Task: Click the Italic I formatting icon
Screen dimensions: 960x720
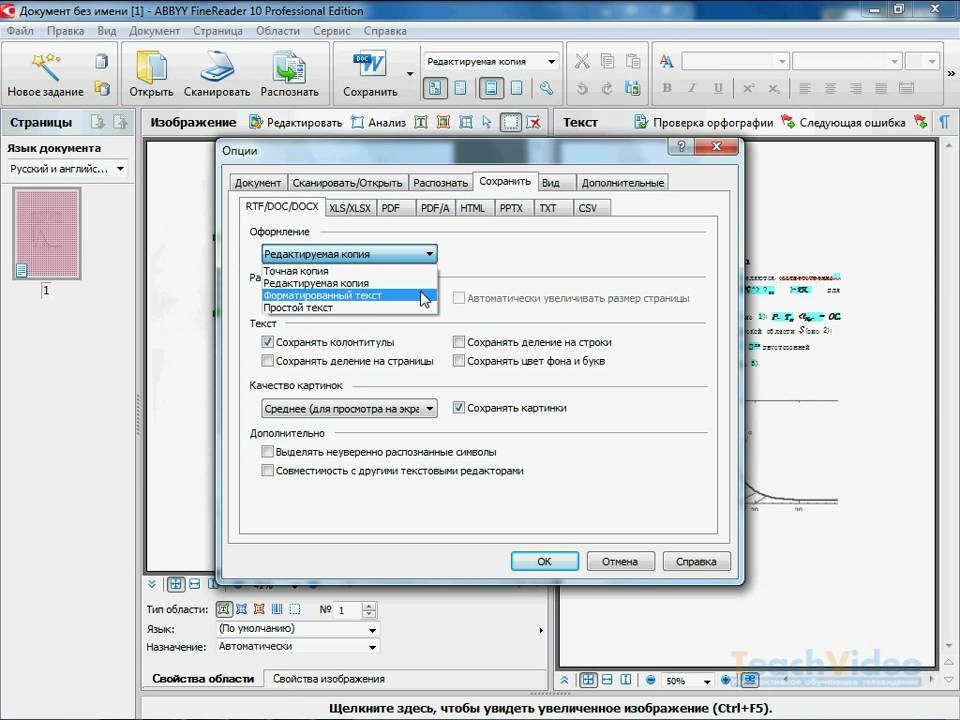Action: [692, 88]
